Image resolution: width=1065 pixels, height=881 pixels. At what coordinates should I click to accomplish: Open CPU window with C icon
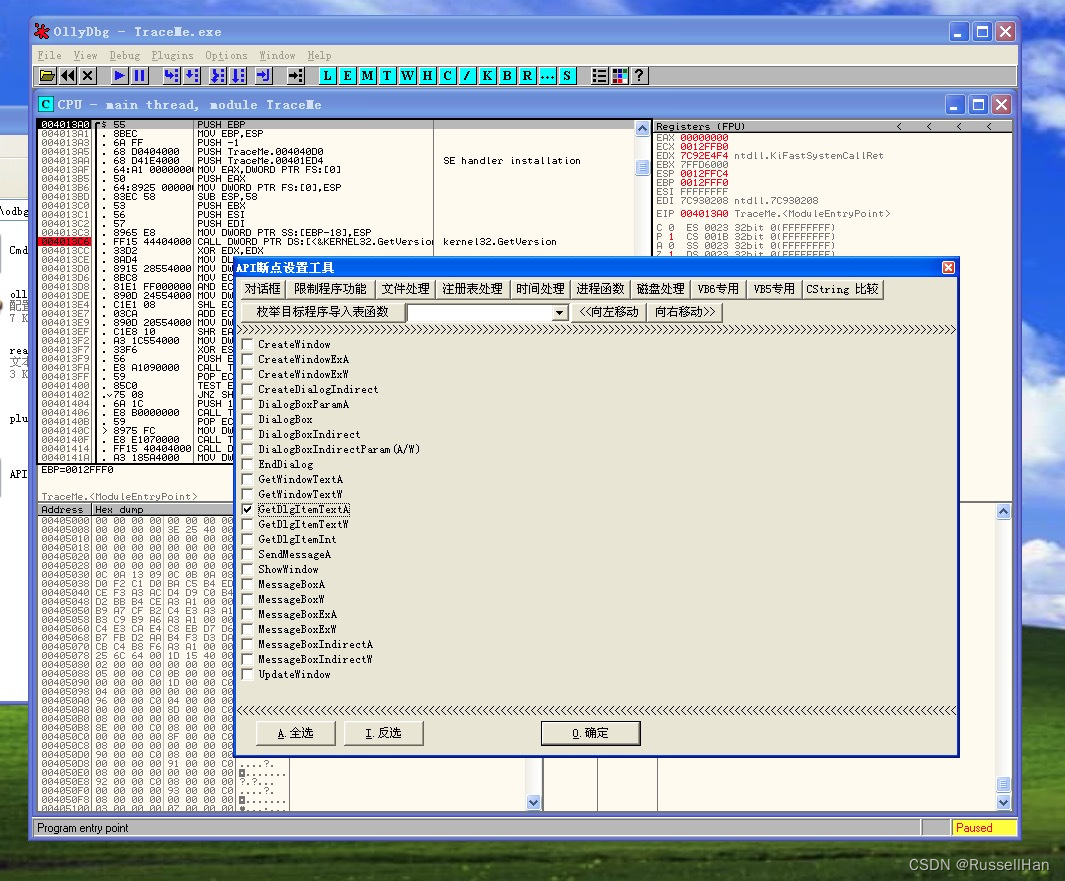pos(447,76)
